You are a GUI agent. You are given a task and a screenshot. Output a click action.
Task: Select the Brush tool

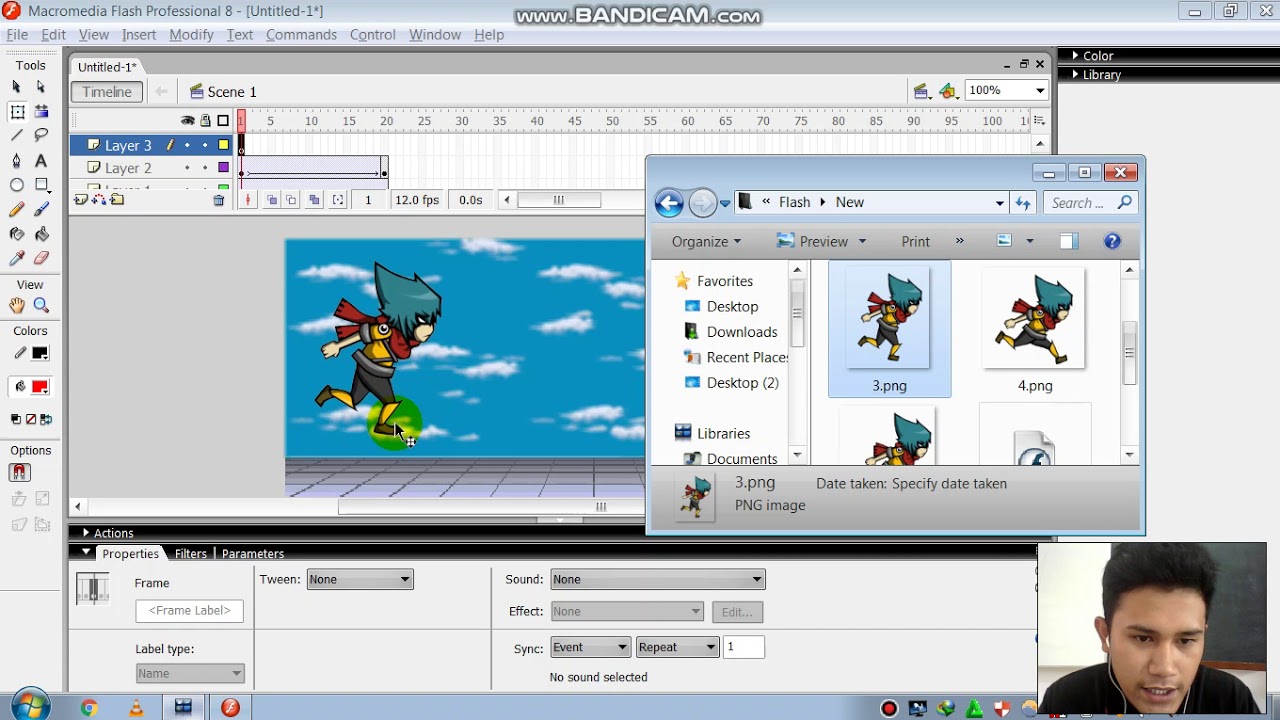click(41, 209)
